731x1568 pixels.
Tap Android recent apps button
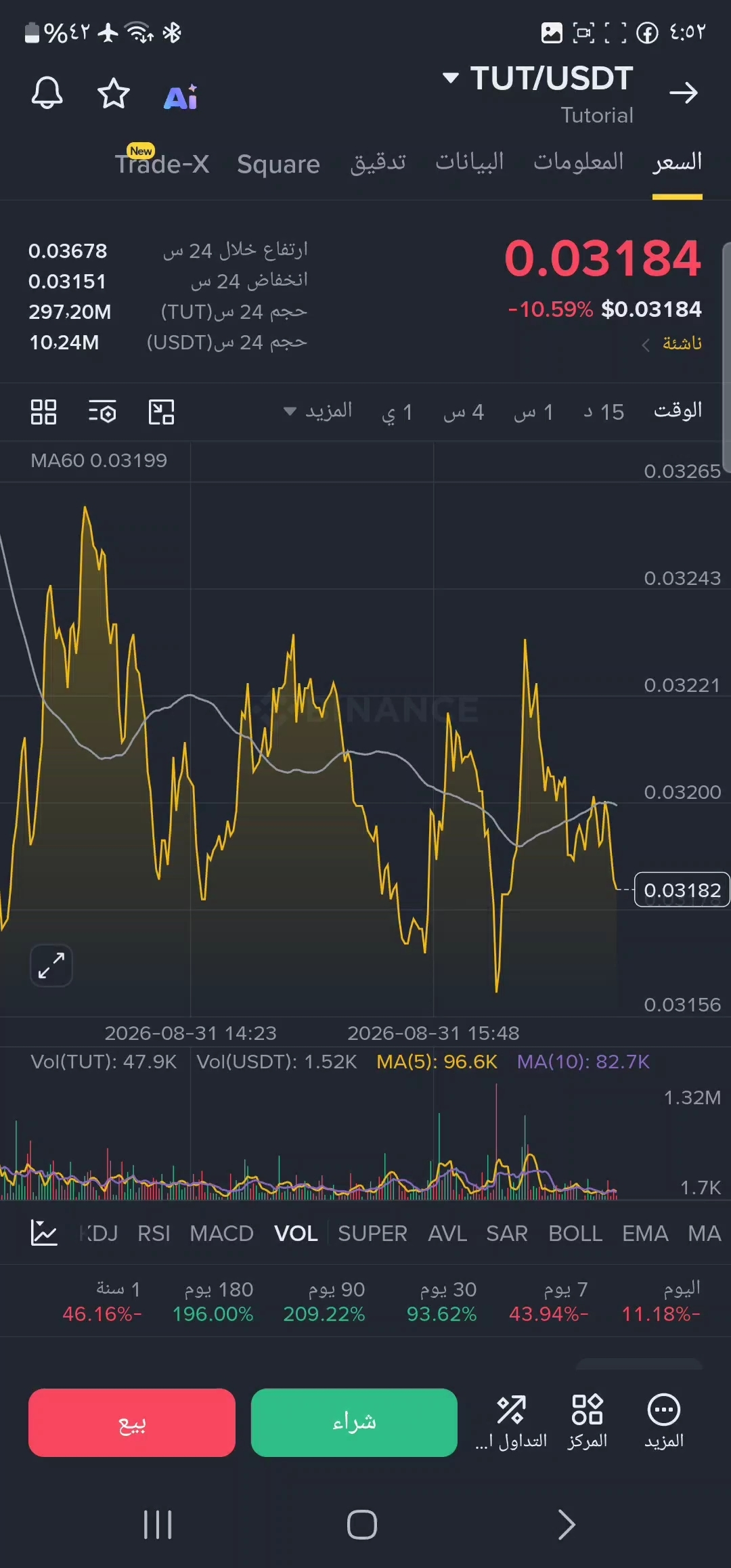(x=158, y=1525)
